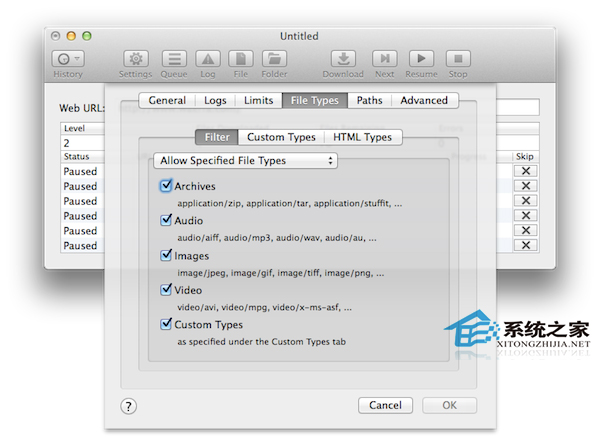Image resolution: width=600 pixels, height=437 pixels.
Task: Skip the third Paused item with its X
Action: pyautogui.click(x=526, y=201)
